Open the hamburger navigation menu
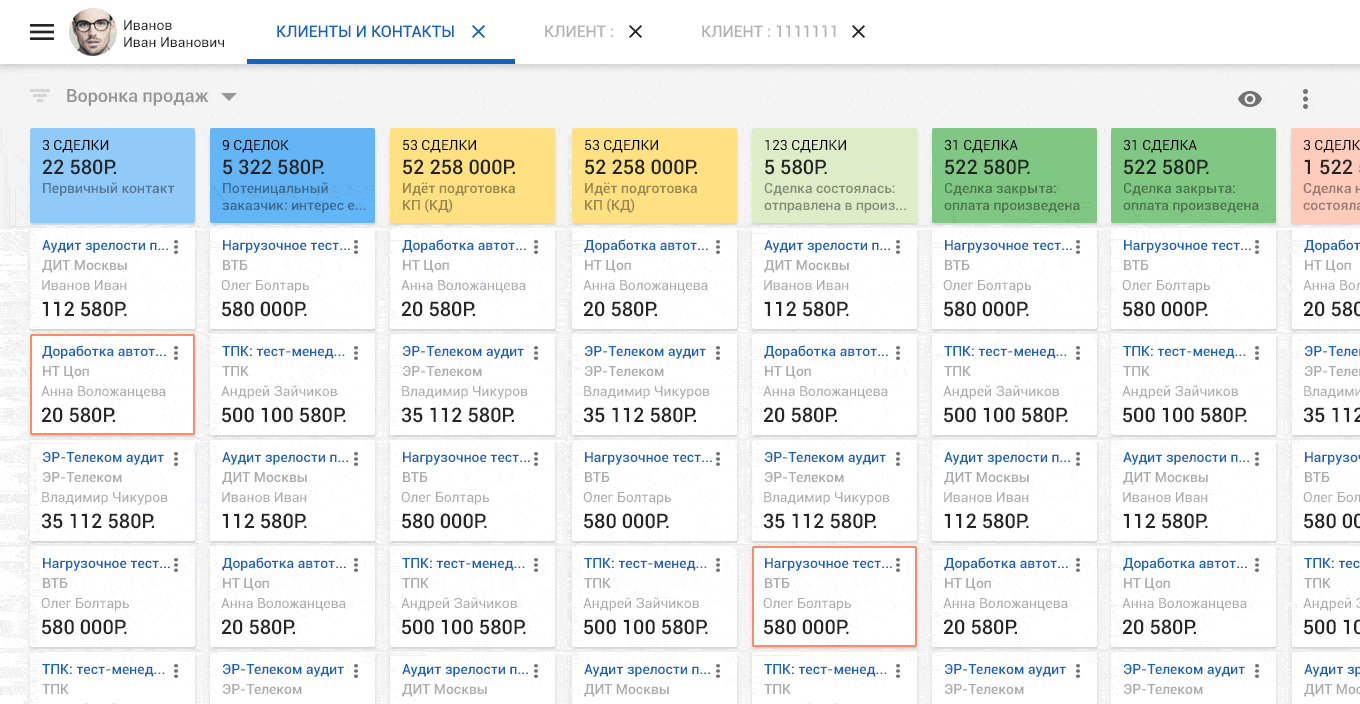 click(41, 32)
